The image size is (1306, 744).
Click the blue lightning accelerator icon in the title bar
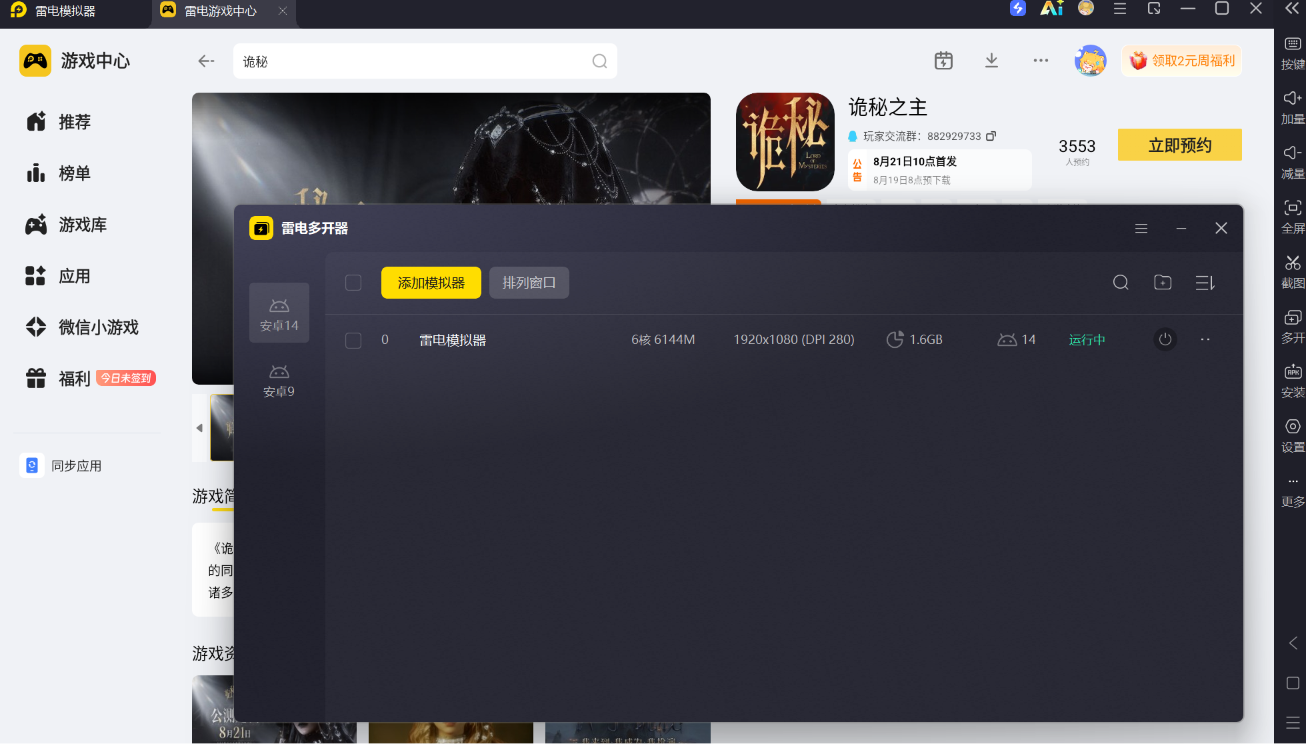[1018, 9]
